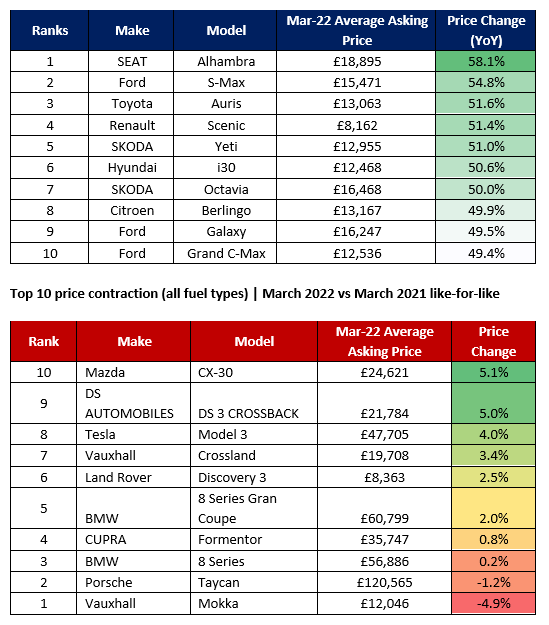
Task: Select the Porsche Taycan price £120,565
Action: coord(384,583)
